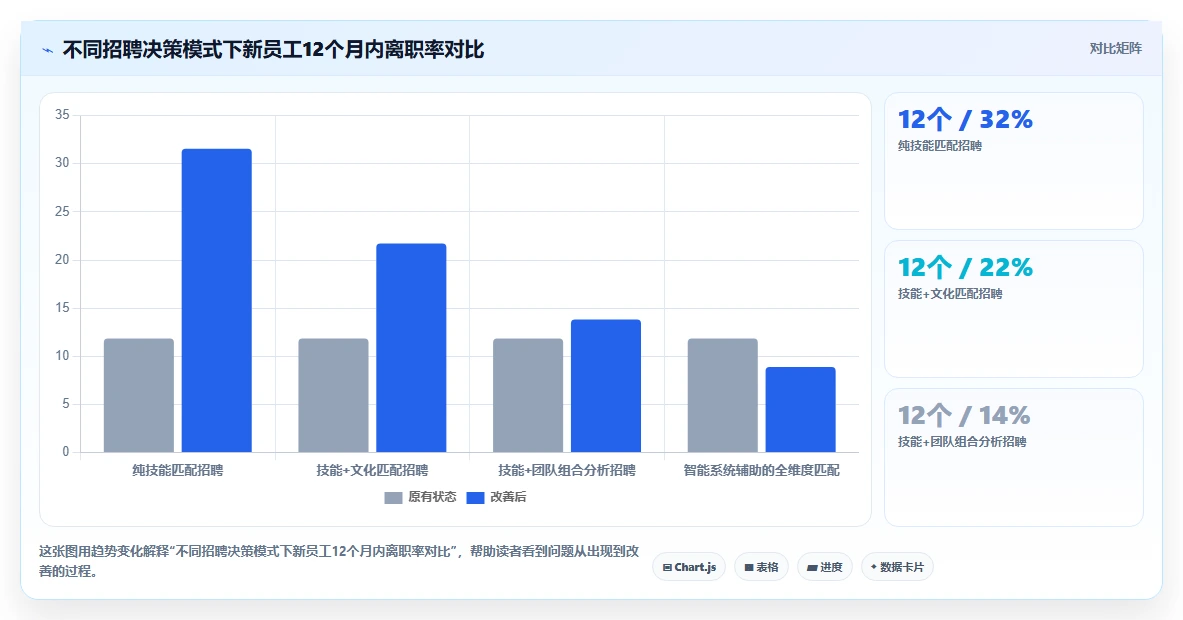This screenshot has height=620, width=1183.
Task: Click the y-axis value 0
Action: pos(66,452)
